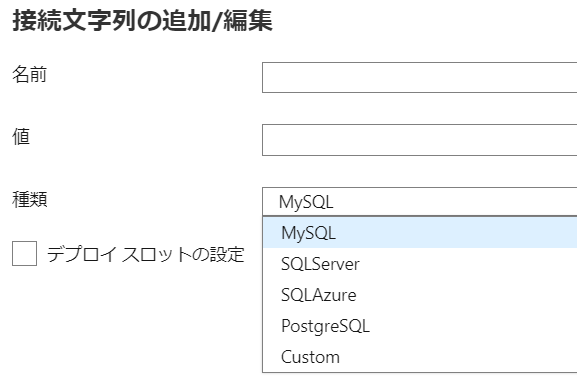Click the 名前 label text
577x381 pixels.
[x=29, y=74]
